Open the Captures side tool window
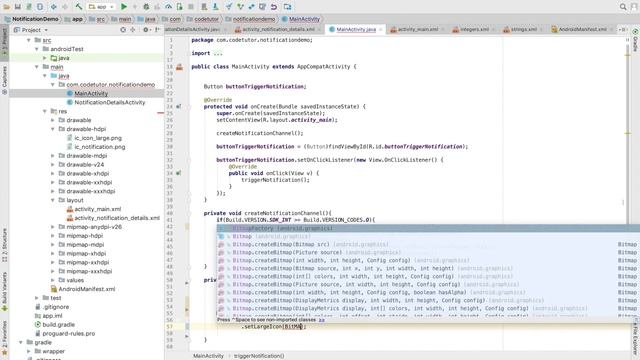Image resolution: width=640 pixels, height=360 pixels. pos(4,80)
